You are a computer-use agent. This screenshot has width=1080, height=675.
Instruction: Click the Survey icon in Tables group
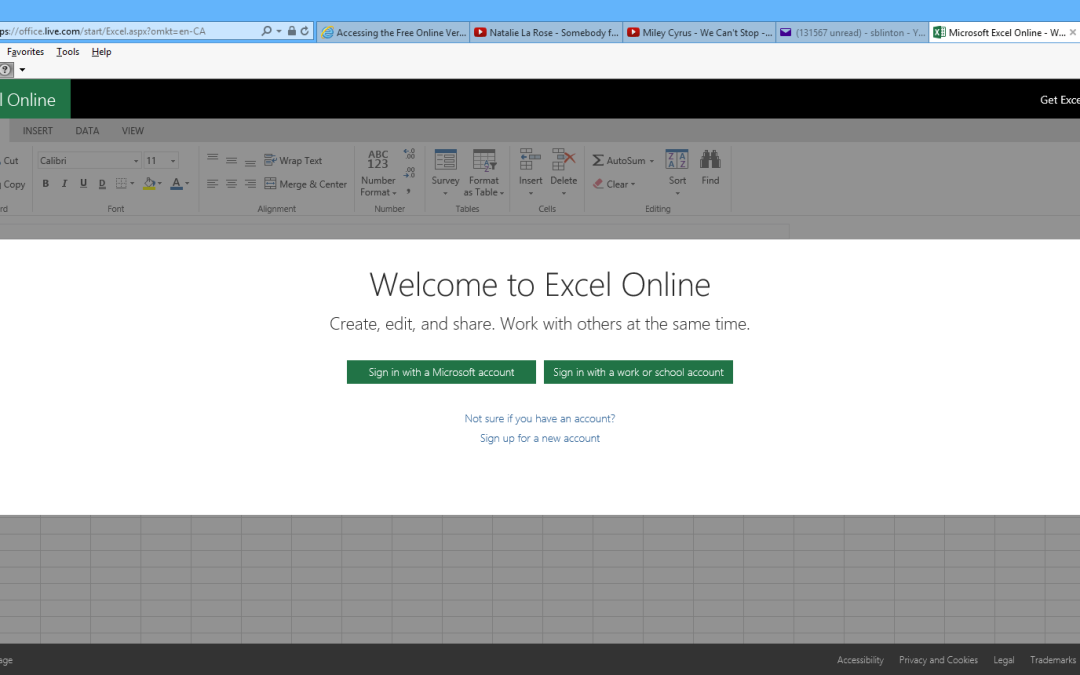tap(445, 161)
